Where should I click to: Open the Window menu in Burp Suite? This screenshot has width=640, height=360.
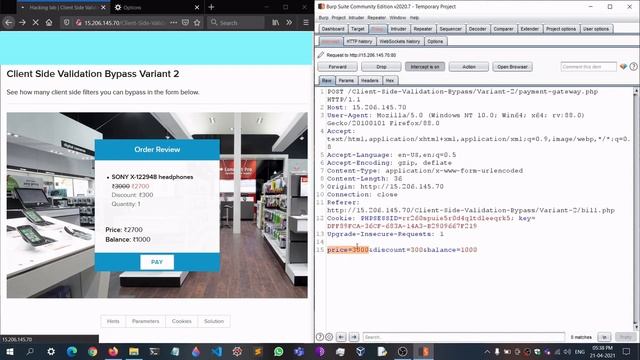(x=398, y=18)
